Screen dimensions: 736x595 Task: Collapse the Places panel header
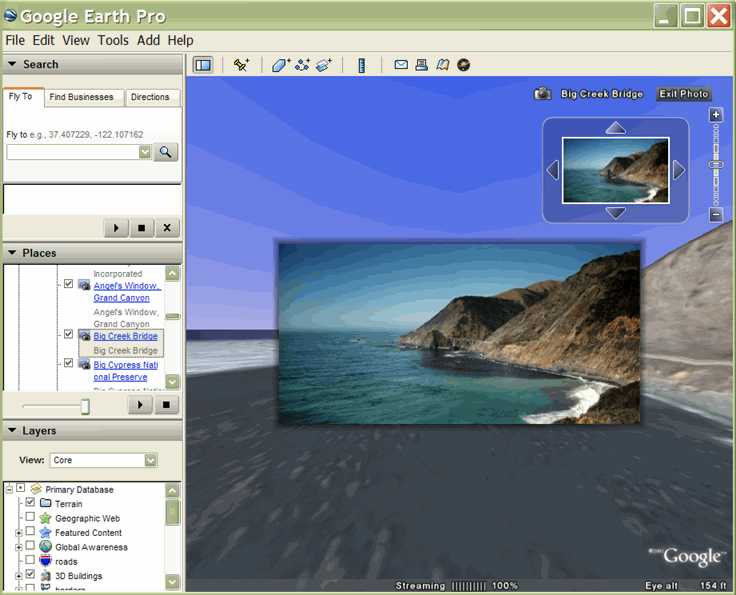tap(12, 253)
